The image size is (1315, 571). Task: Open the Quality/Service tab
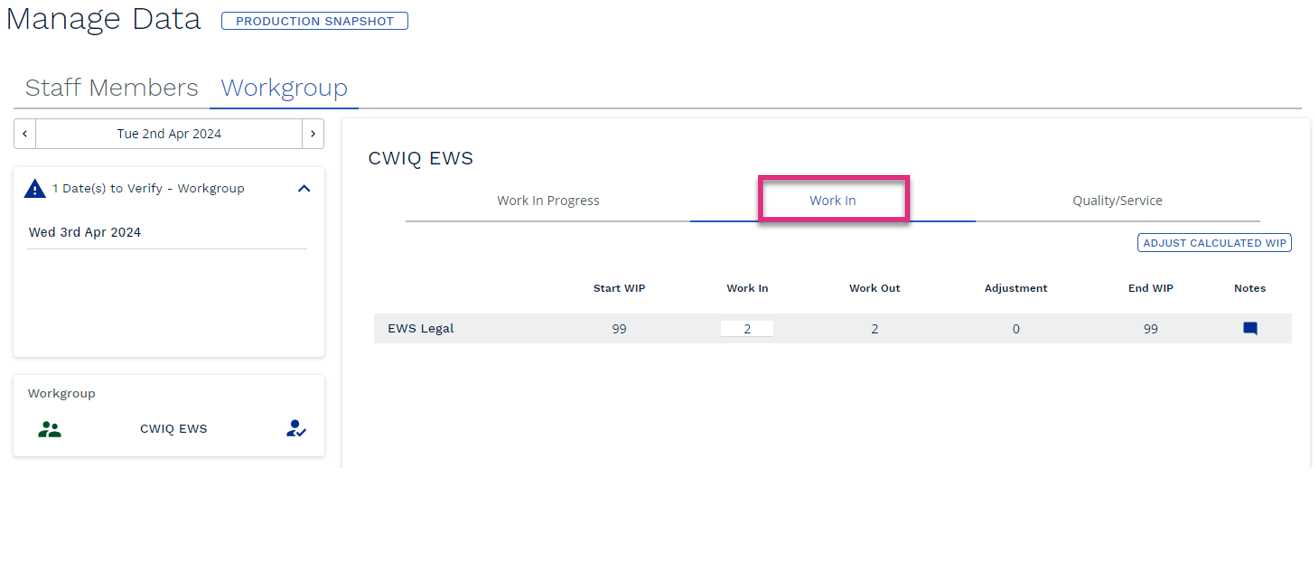pos(1117,200)
